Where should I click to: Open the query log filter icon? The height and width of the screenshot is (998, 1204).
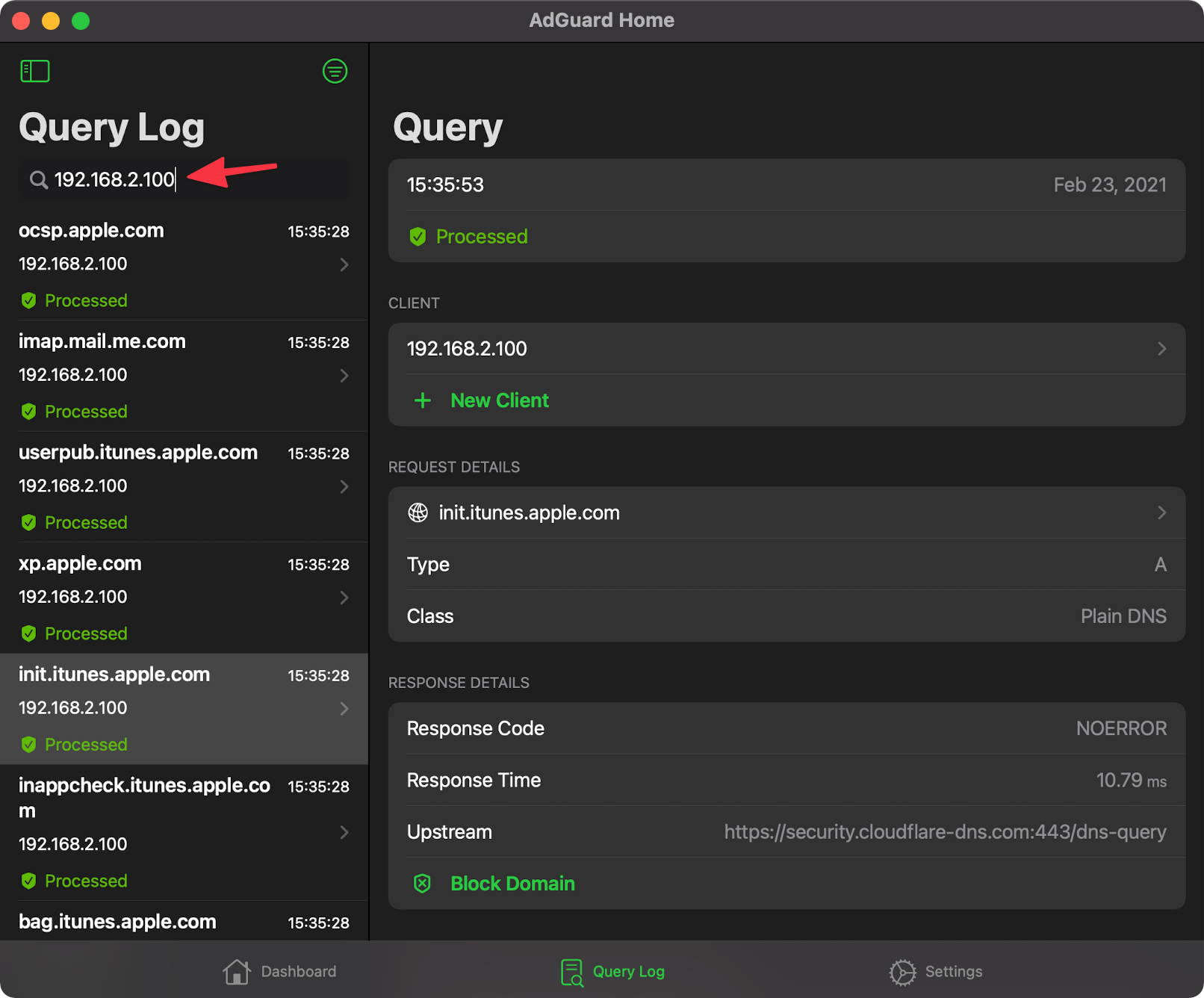click(x=335, y=71)
